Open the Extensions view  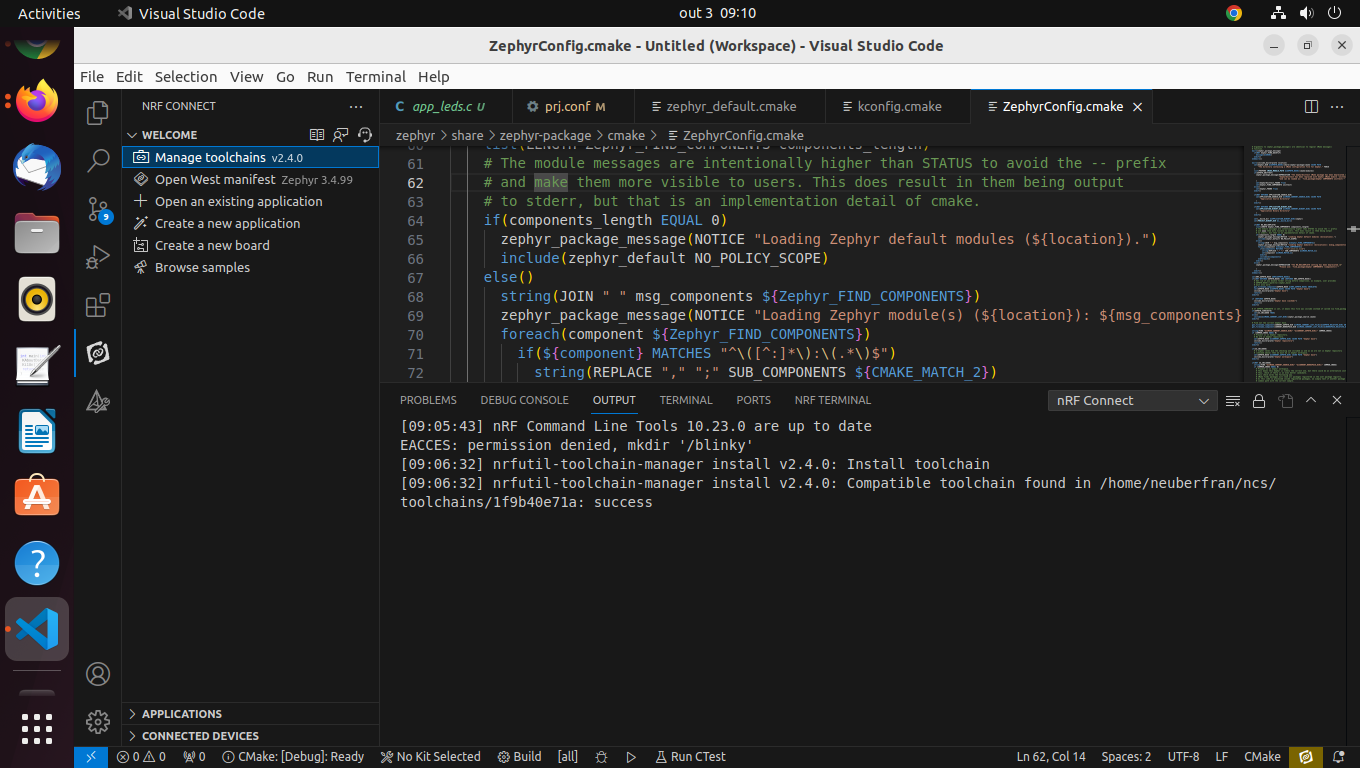pyautogui.click(x=98, y=305)
